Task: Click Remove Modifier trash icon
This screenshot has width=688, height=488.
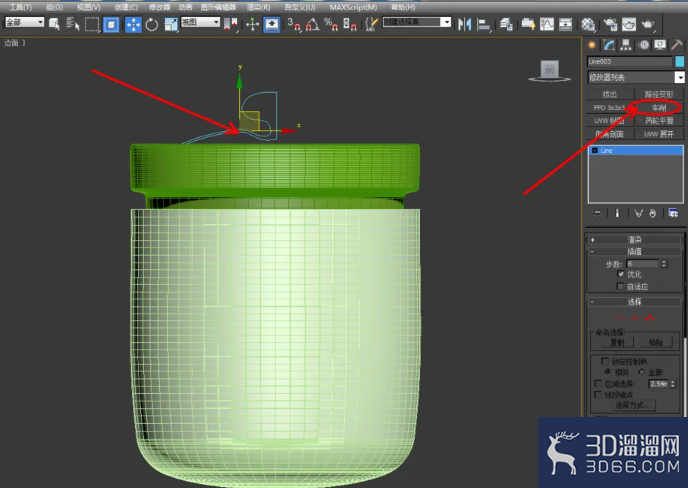Action: [x=652, y=213]
